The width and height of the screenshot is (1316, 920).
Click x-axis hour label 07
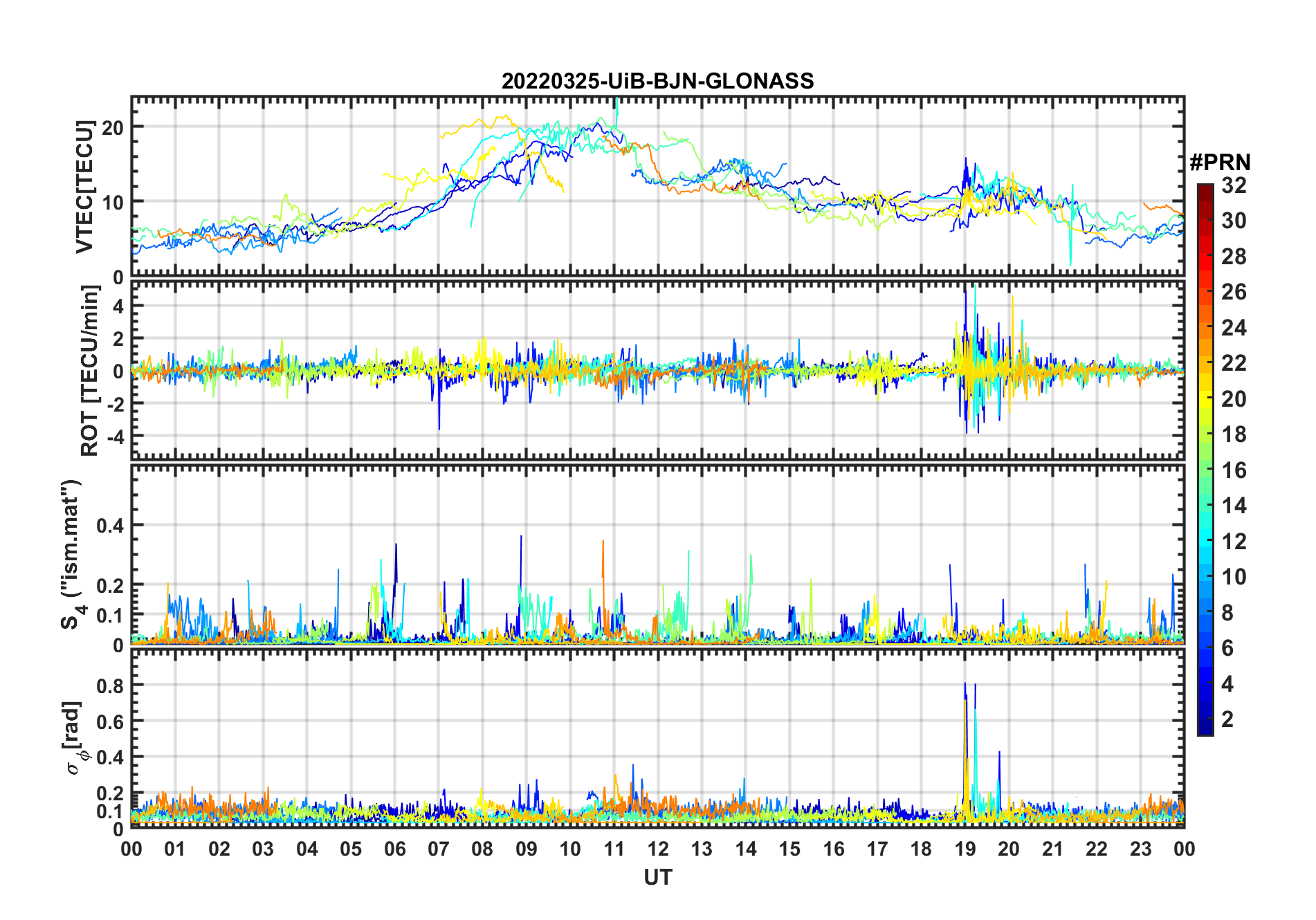(x=439, y=849)
